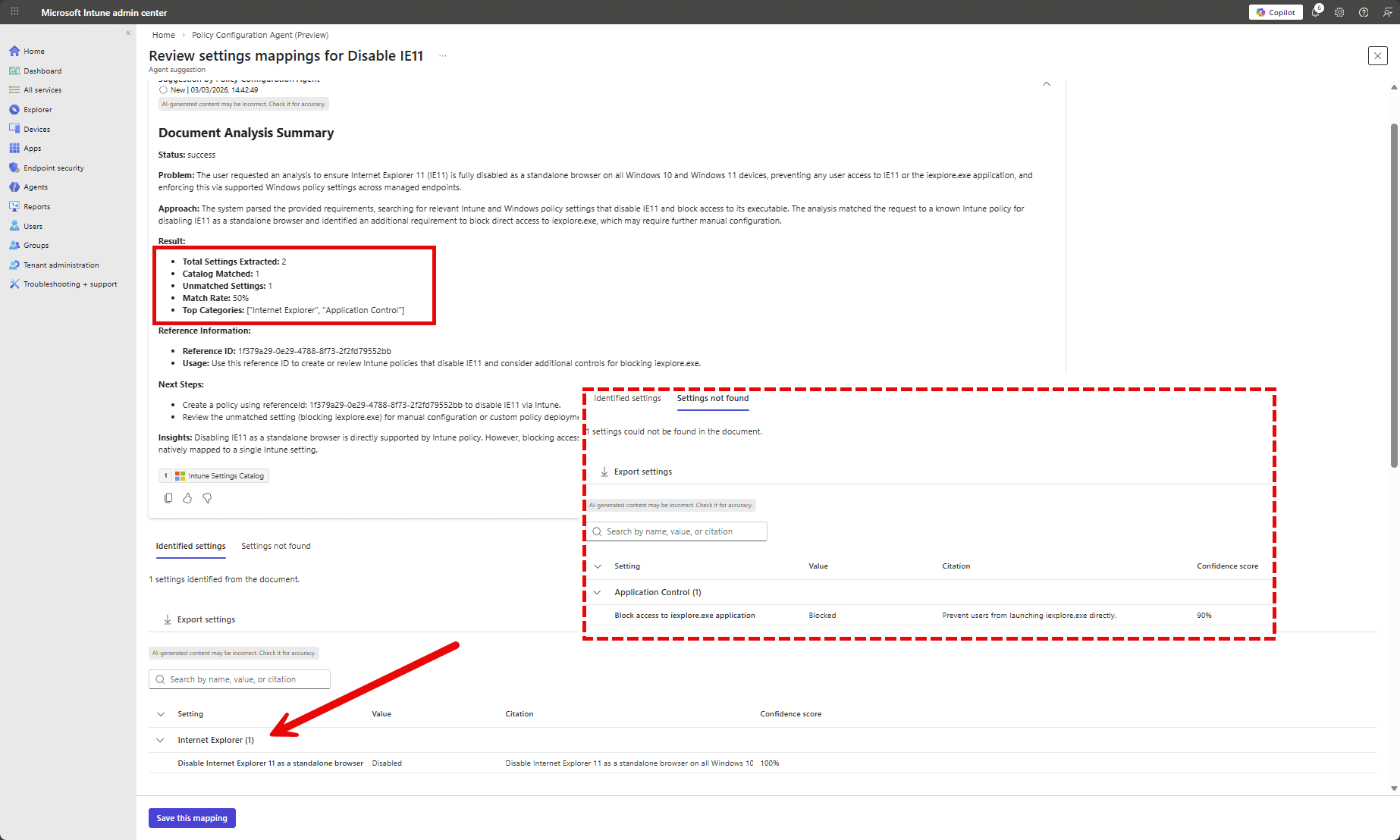Open the notifications bell icon
Viewport: 1400px width, 840px height.
(x=1316, y=12)
